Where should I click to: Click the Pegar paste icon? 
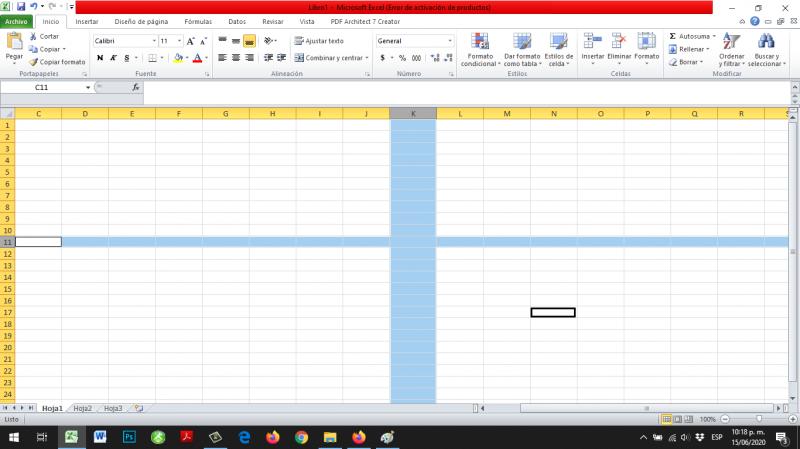tap(14, 42)
